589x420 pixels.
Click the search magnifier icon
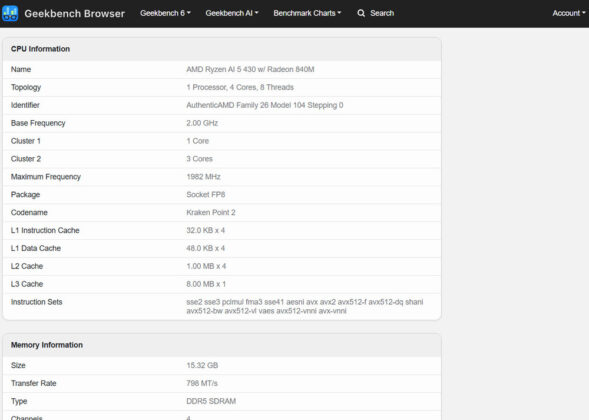point(361,14)
